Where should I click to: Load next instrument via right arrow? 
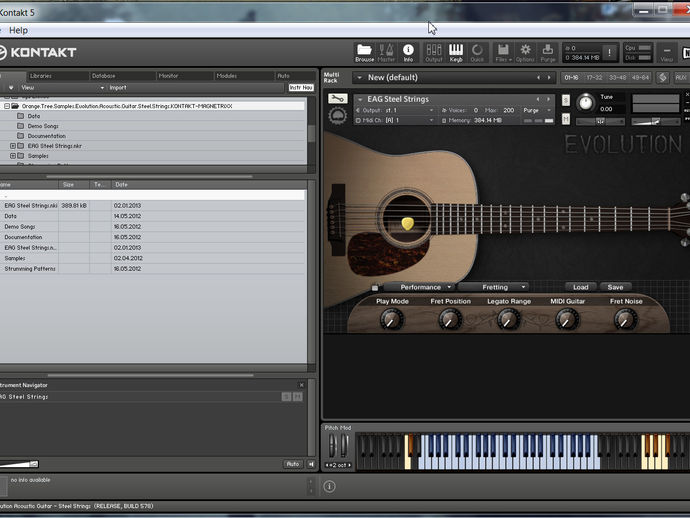[x=548, y=99]
